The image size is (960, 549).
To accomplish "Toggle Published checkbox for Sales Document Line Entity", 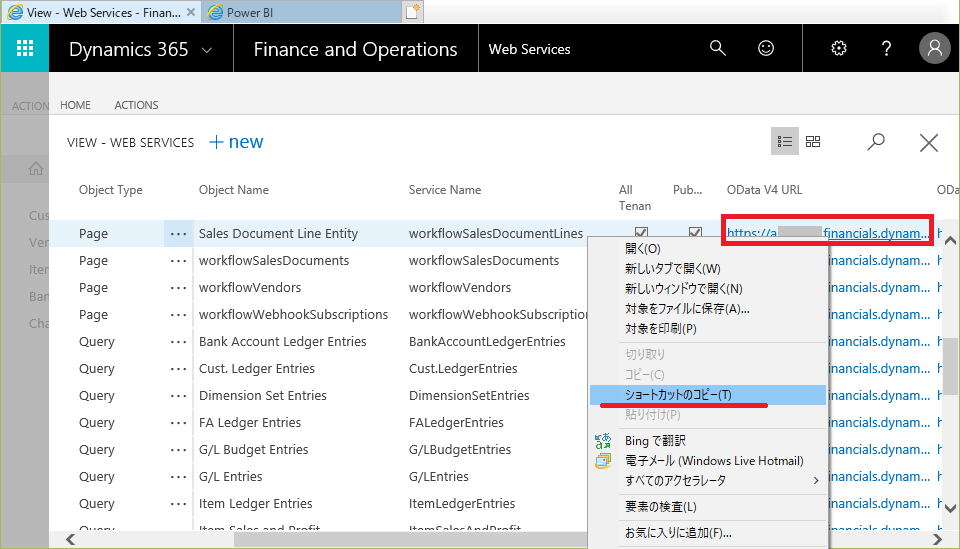I will 695,233.
